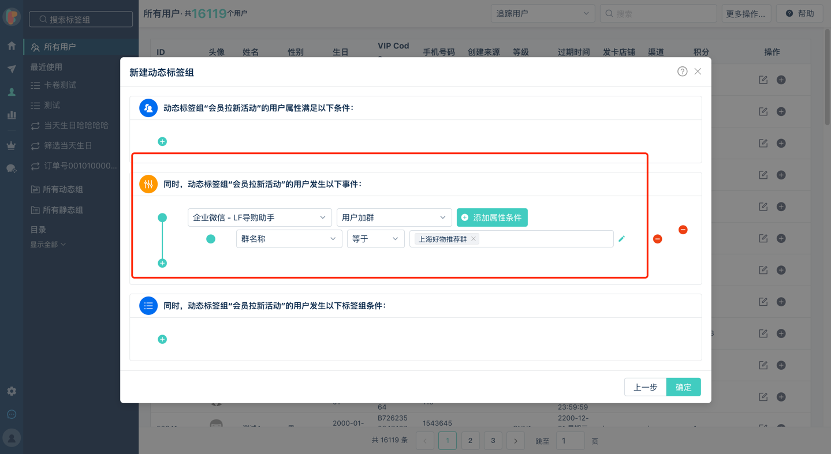Click the 上一步 previous step button

point(644,387)
